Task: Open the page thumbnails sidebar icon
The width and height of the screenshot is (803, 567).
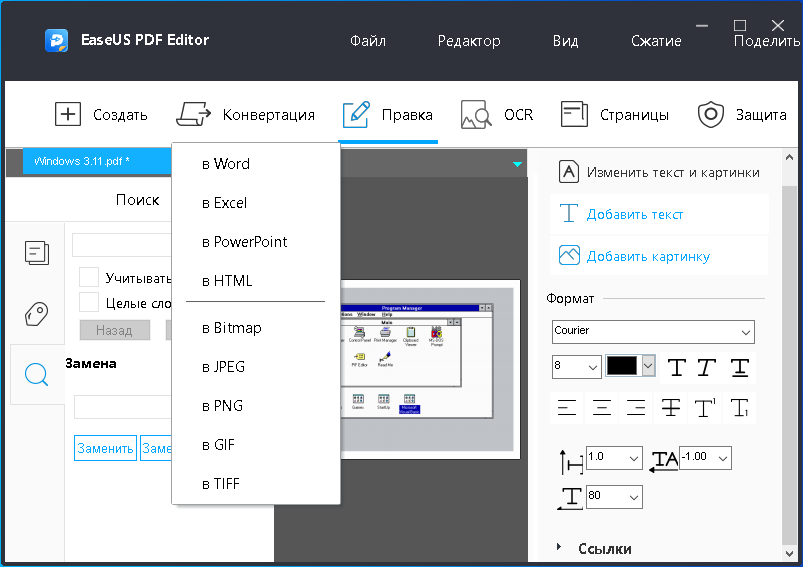Action: click(x=37, y=253)
